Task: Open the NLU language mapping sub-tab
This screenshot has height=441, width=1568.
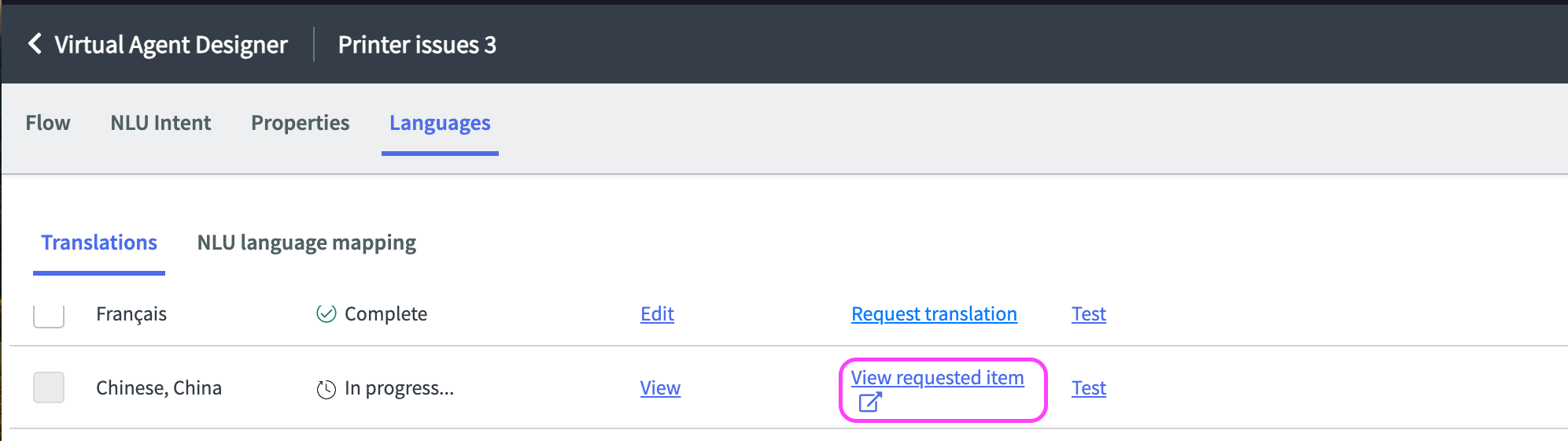Action: point(306,243)
